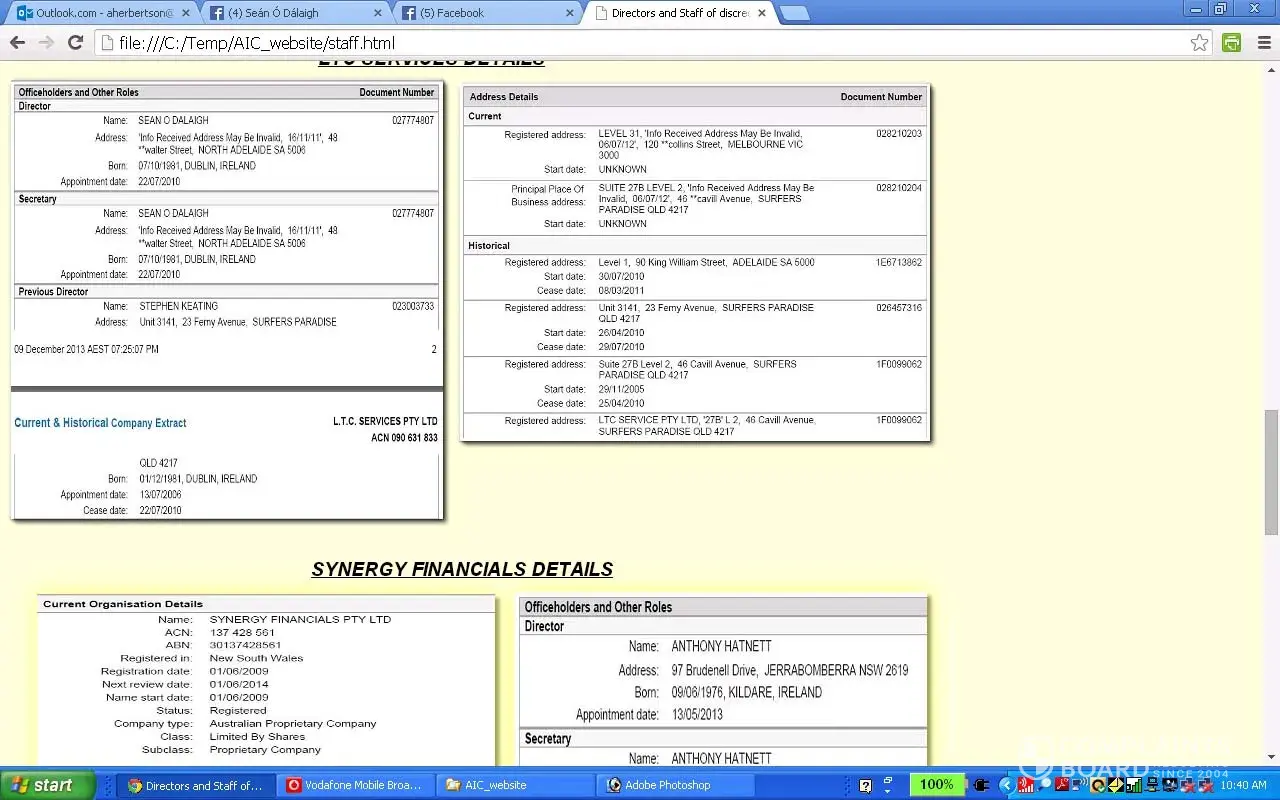Open the Windows Start menu
Viewport: 1280px width, 800px height.
pyautogui.click(x=48, y=785)
